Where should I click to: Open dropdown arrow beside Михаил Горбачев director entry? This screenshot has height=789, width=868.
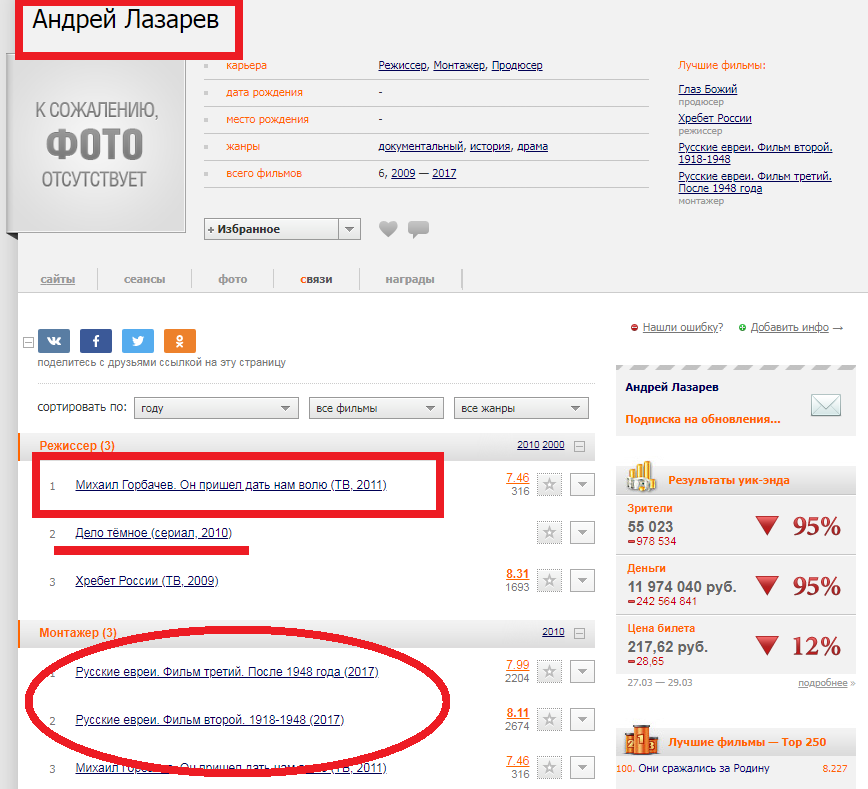click(582, 485)
